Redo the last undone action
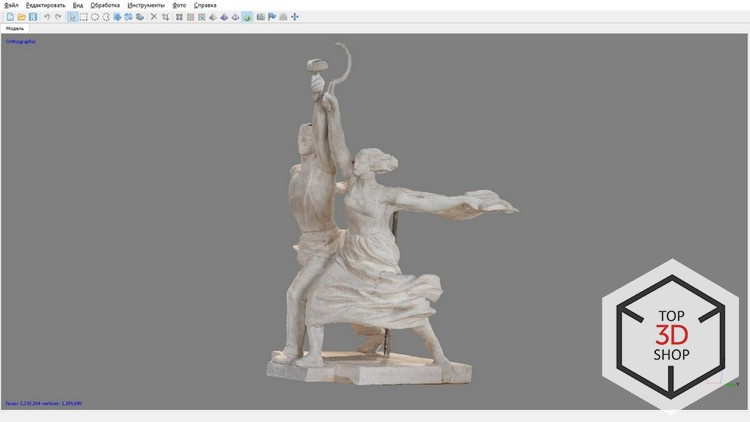The height and width of the screenshot is (422, 750). pyautogui.click(x=58, y=17)
